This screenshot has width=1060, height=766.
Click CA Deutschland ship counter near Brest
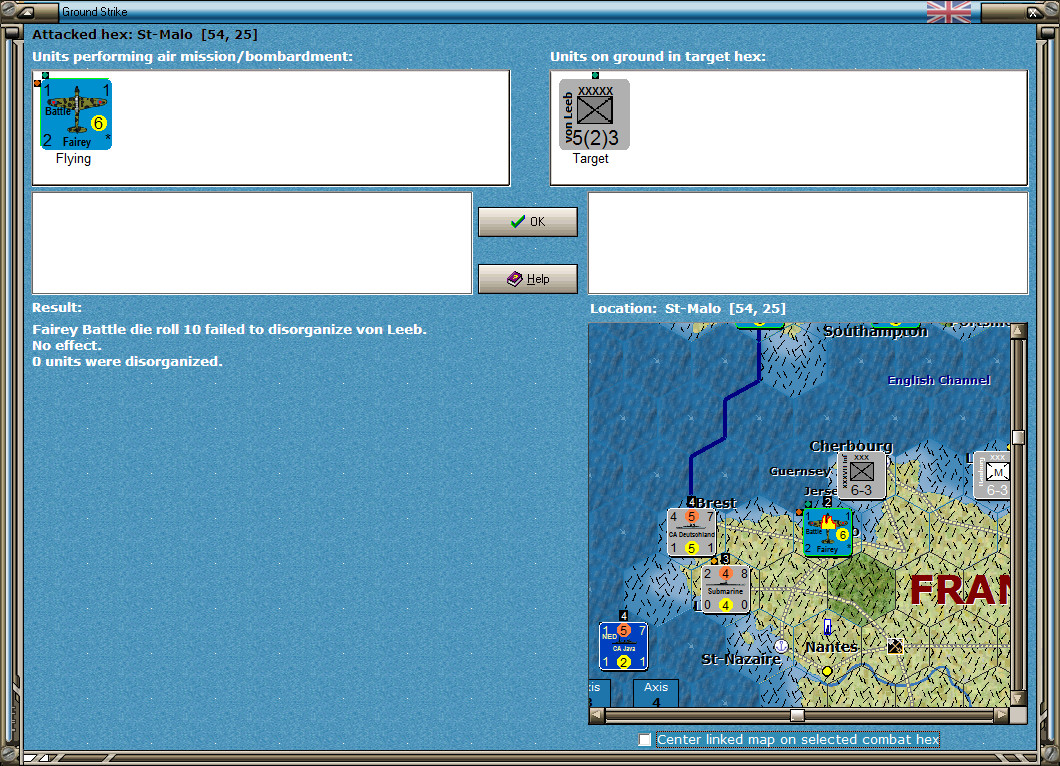692,532
